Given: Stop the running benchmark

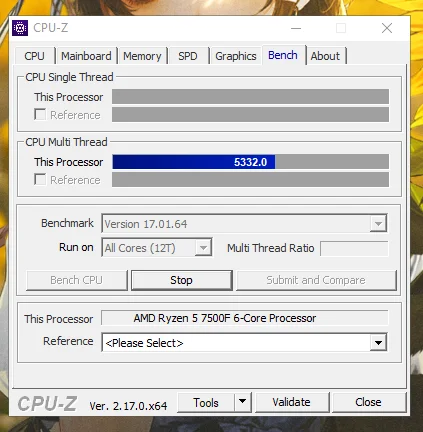Looking at the screenshot, I should (181, 280).
